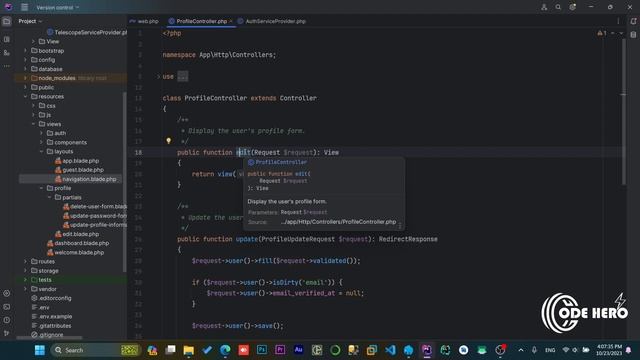This screenshot has height=360, width=640.
Task: Expand the public folder
Action: point(25,87)
